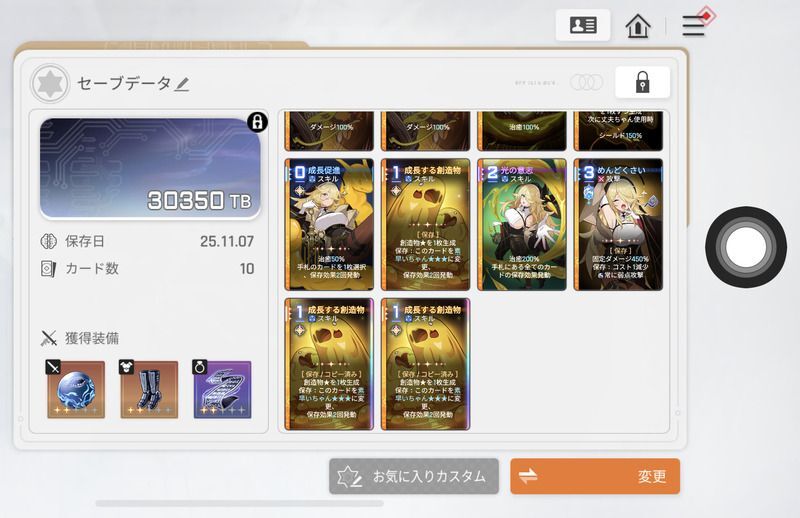Select the purple scroll accessory equipment

(222, 389)
